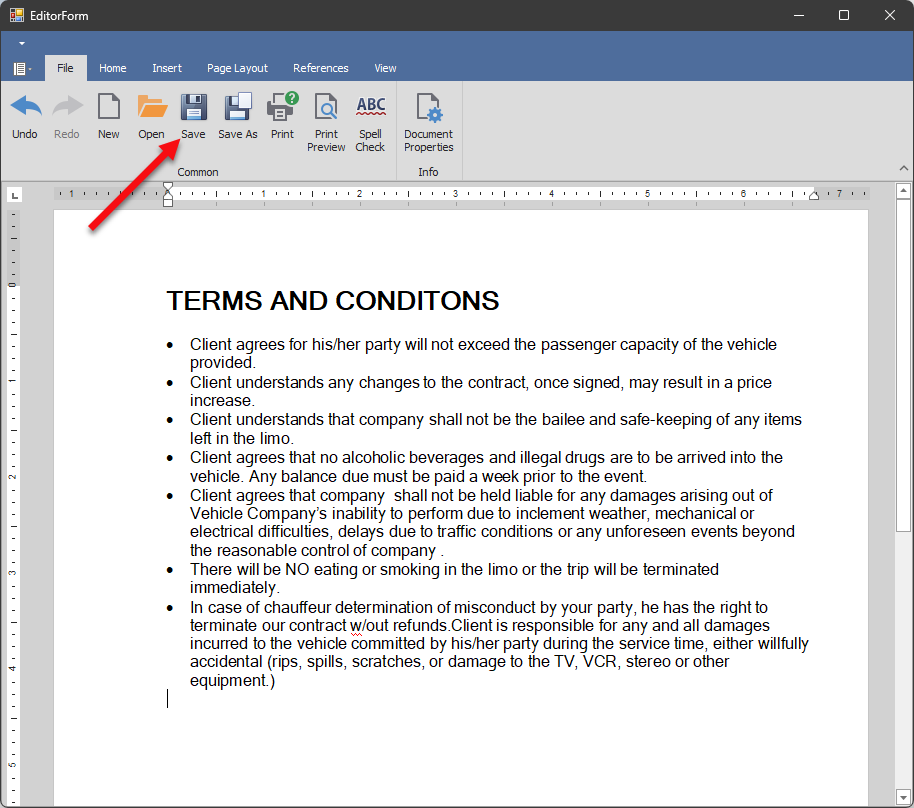This screenshot has height=808, width=914.
Task: Click the tab-stop type selector on the ruler
Action: click(15, 195)
